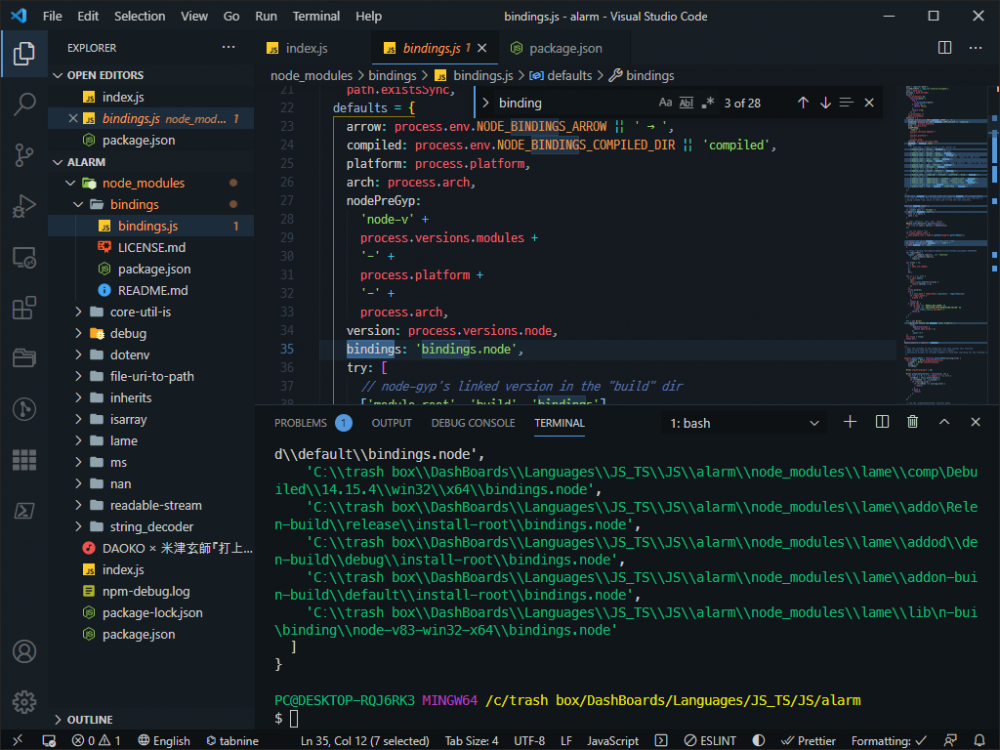Open the Selection menu
This screenshot has width=1000, height=750.
point(140,16)
